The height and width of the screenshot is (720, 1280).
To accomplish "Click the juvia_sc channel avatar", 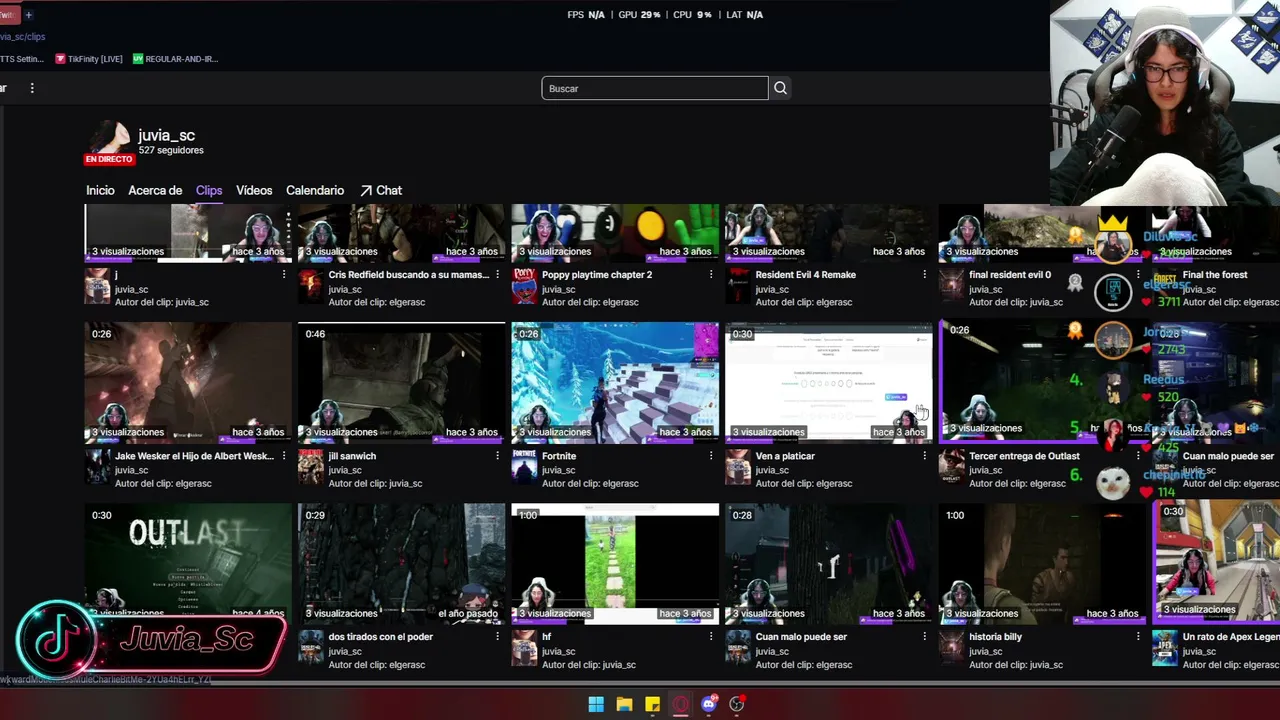I will [108, 138].
